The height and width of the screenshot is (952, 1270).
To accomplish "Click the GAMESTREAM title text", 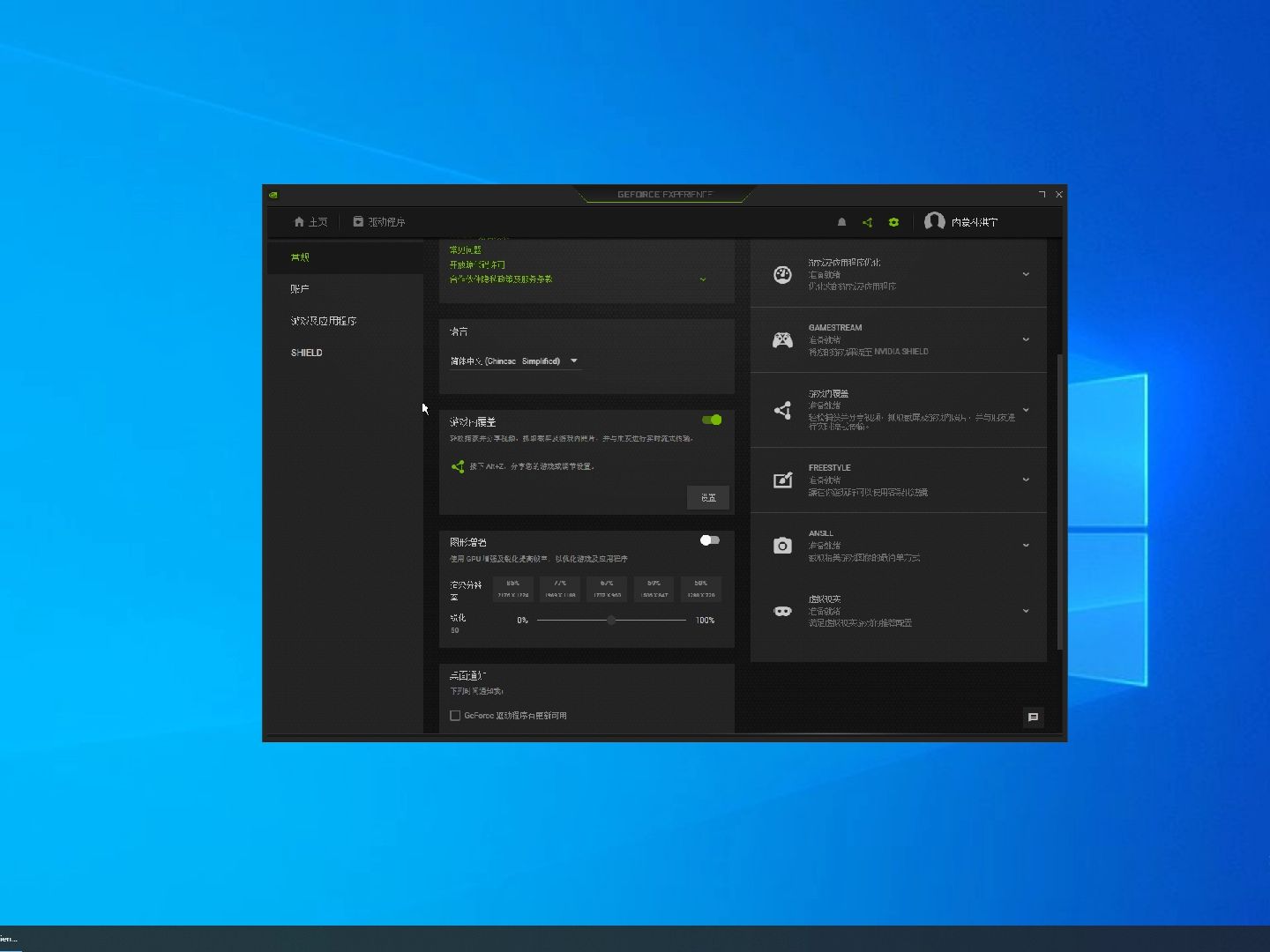I will (x=835, y=328).
